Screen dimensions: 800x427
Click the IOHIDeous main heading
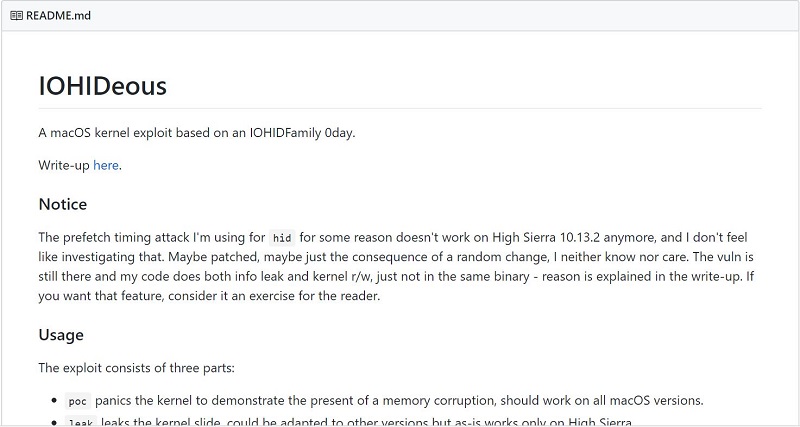click(102, 86)
